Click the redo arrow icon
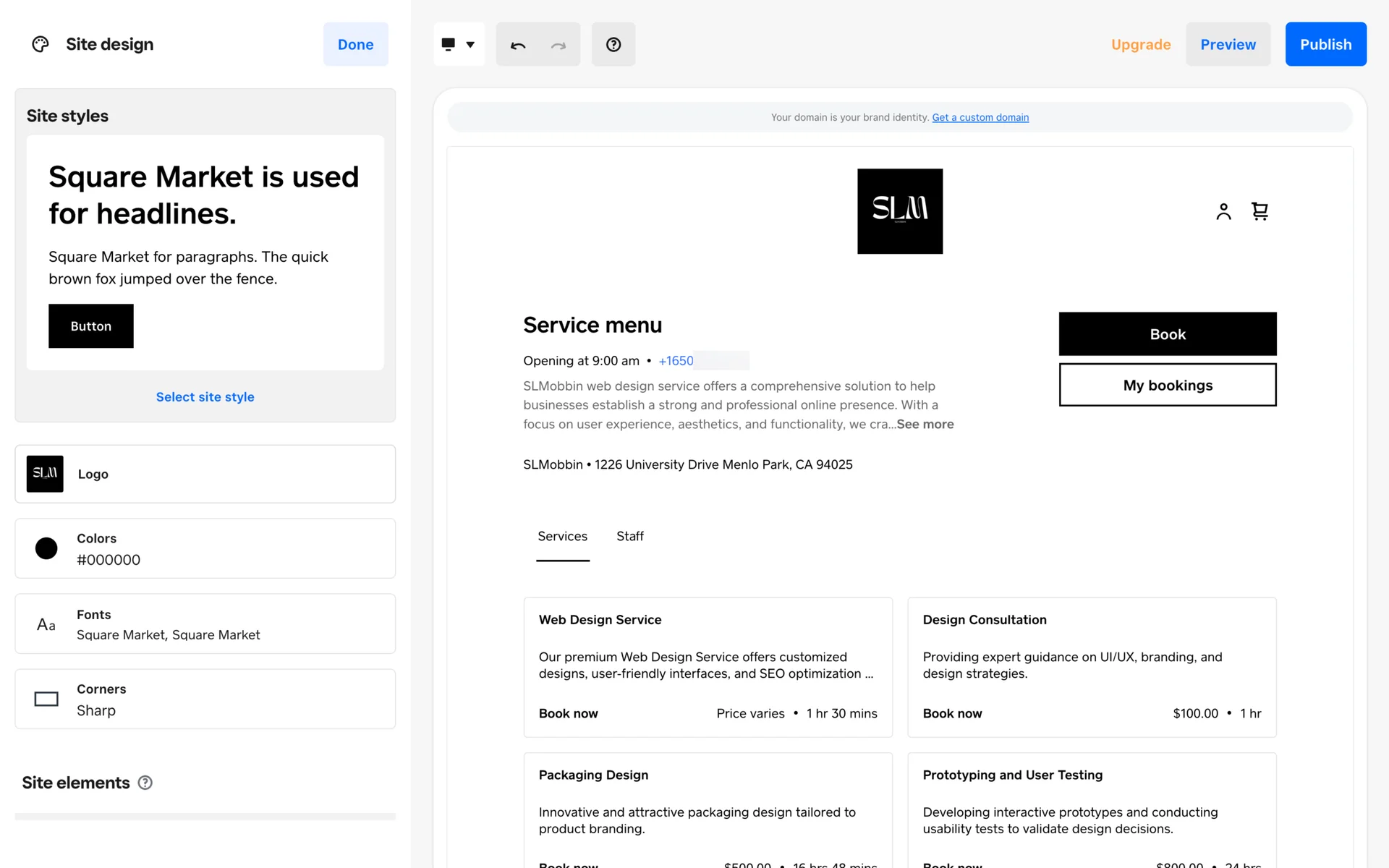The height and width of the screenshot is (868, 1389). tap(558, 45)
